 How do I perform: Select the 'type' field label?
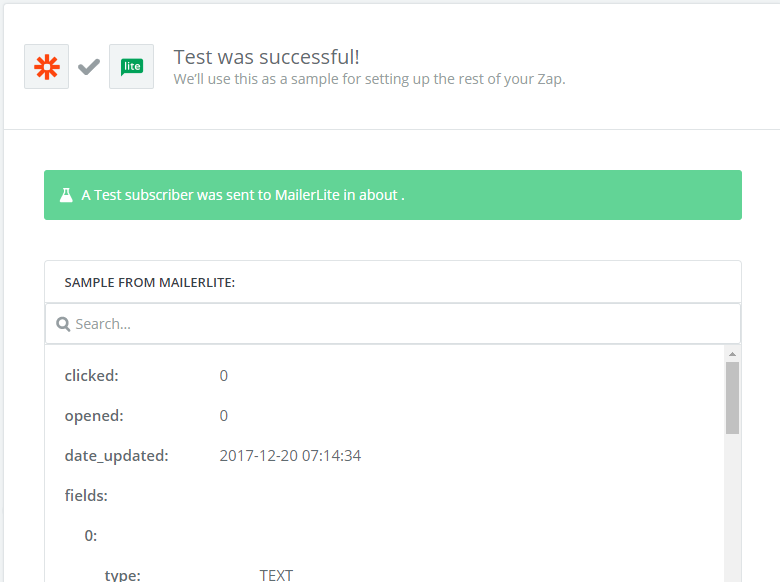tap(123, 575)
